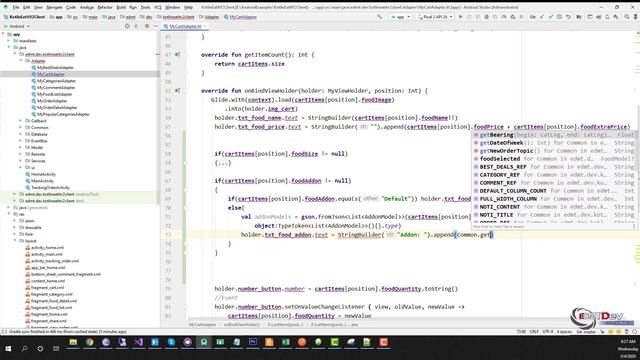The height and width of the screenshot is (360, 640).
Task: Click the CRLF line separator in status bar
Action: click(534, 332)
